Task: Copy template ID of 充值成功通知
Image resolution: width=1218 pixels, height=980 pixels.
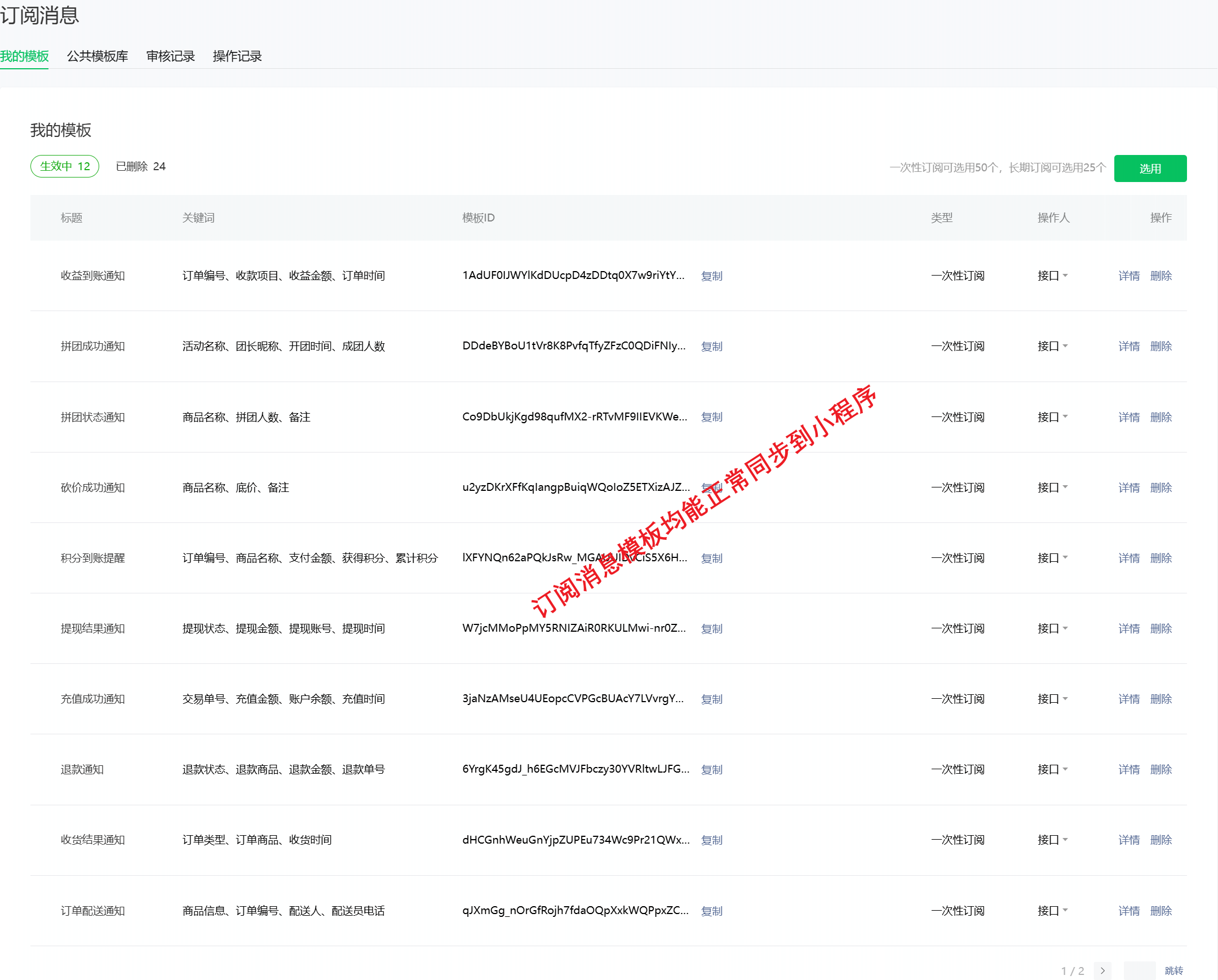Action: point(711,699)
